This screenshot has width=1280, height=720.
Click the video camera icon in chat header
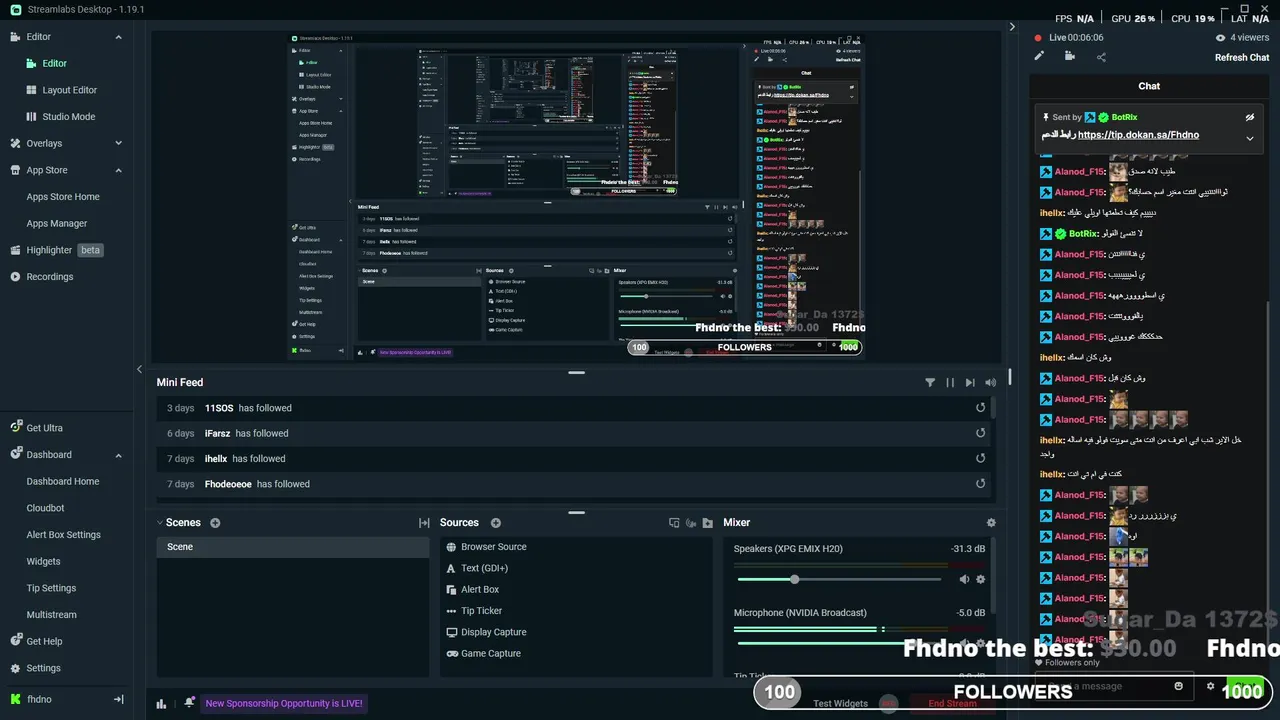[x=1070, y=57]
